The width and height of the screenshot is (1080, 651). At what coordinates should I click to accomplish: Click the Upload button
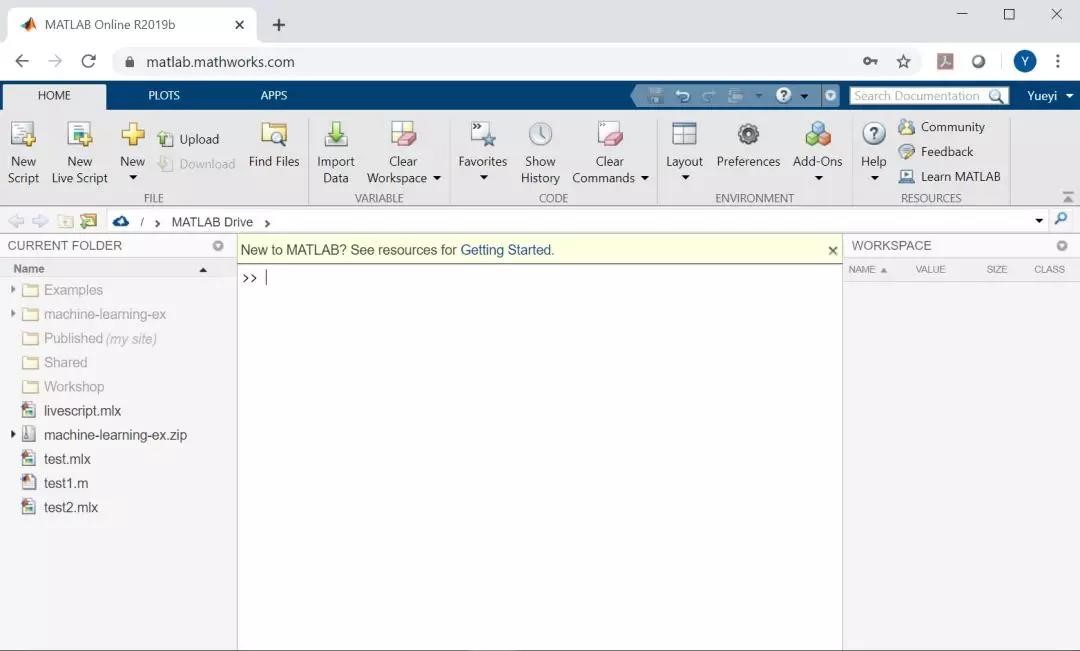(x=188, y=139)
